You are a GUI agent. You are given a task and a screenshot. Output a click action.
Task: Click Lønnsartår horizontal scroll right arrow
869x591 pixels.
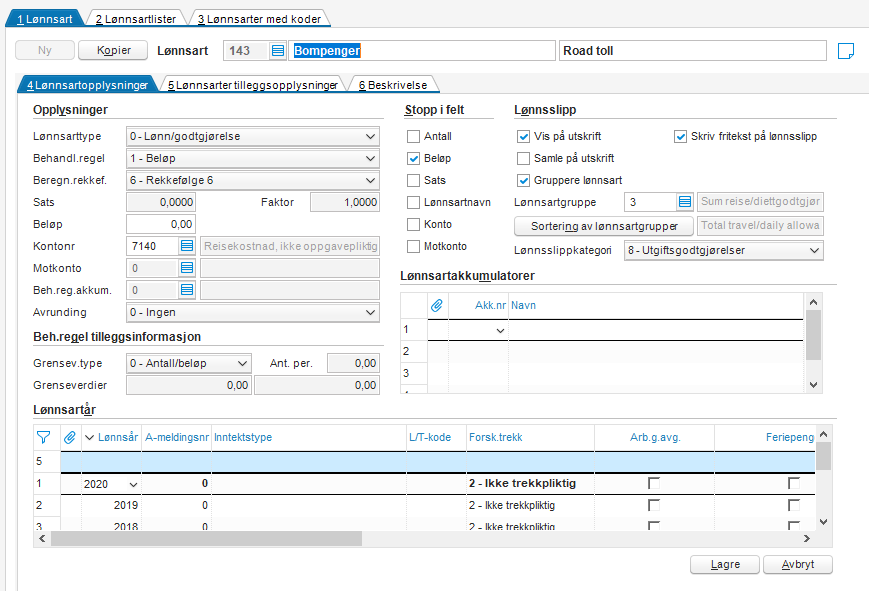point(807,538)
